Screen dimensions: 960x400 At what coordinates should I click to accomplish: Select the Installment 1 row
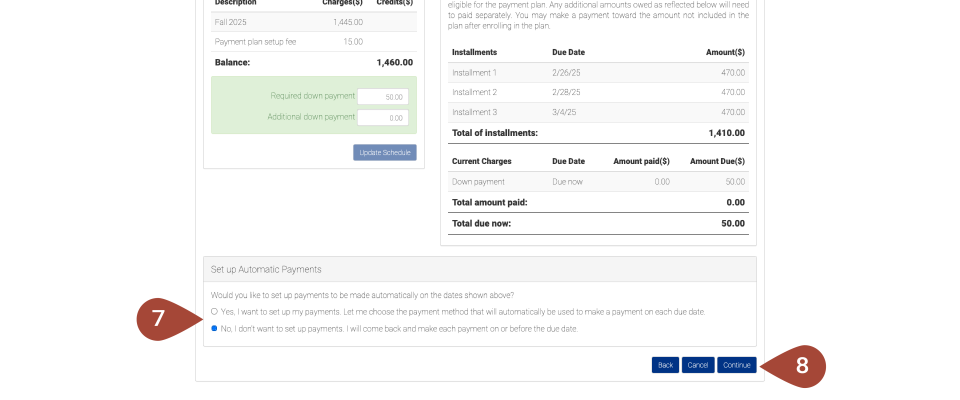pyautogui.click(x=598, y=73)
